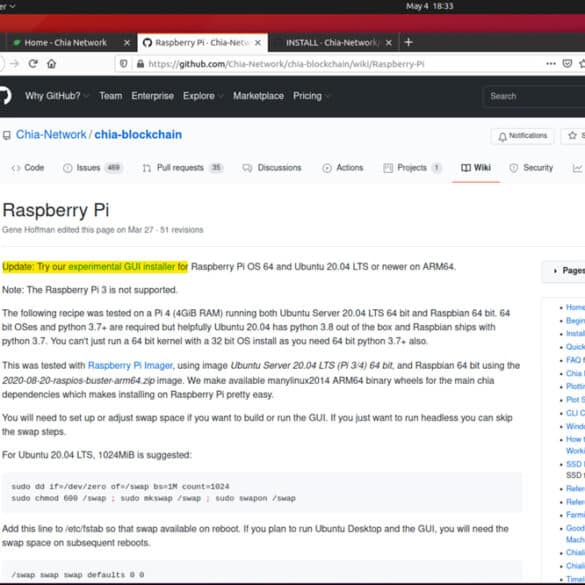This screenshot has width=585, height=585.
Task: Expand the Pages sidebar section
Action: [563, 271]
